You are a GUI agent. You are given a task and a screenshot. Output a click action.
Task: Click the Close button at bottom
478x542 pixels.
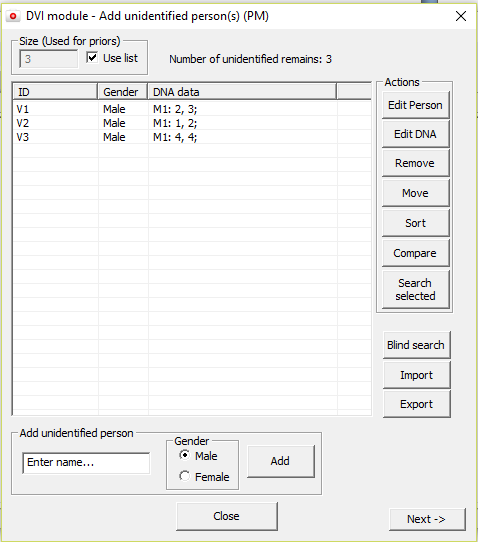pyautogui.click(x=227, y=516)
